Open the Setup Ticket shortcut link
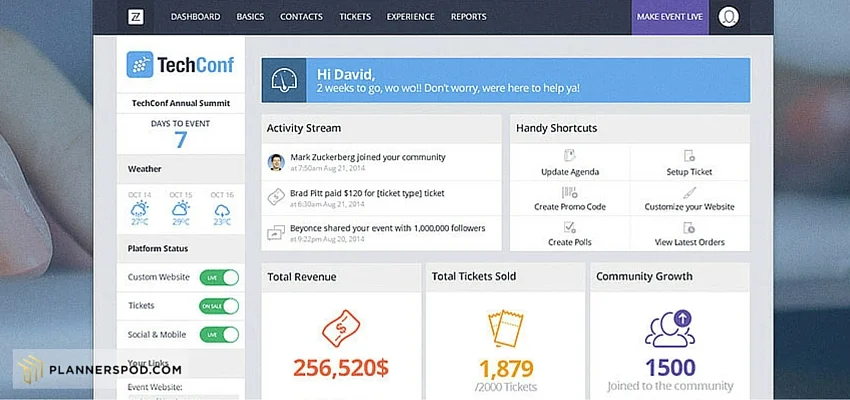This screenshot has width=850, height=400. coord(690,172)
